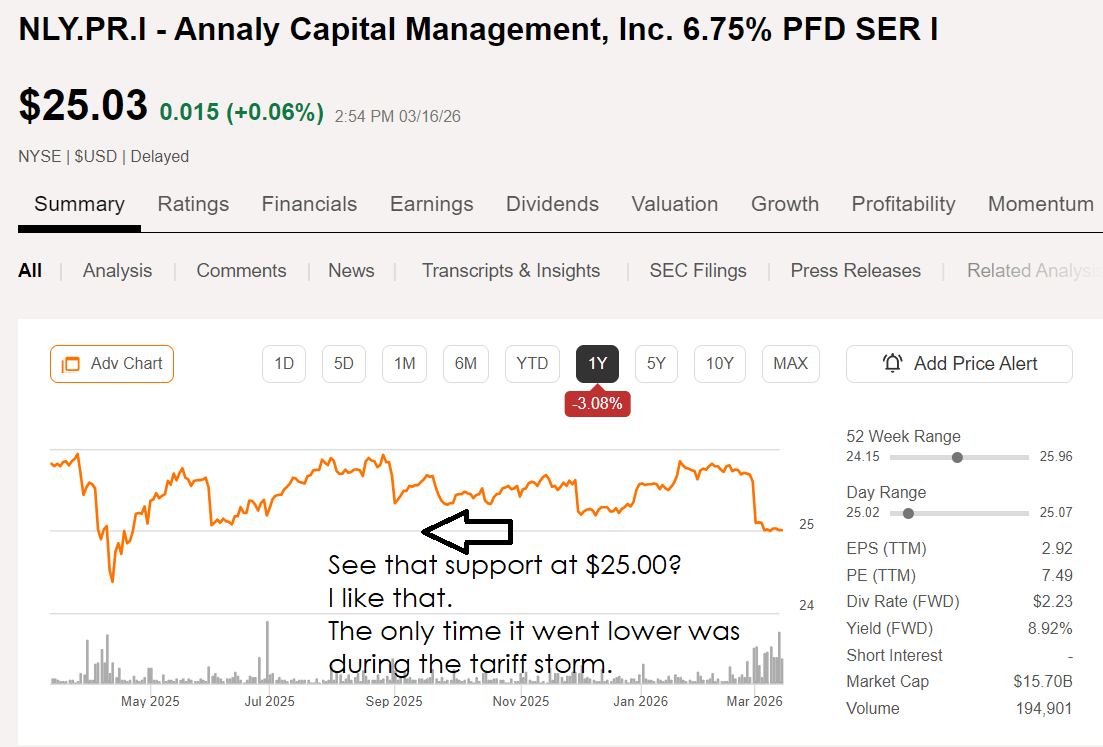This screenshot has height=747, width=1103.
Task: Show SEC Filings items
Action: point(698,271)
